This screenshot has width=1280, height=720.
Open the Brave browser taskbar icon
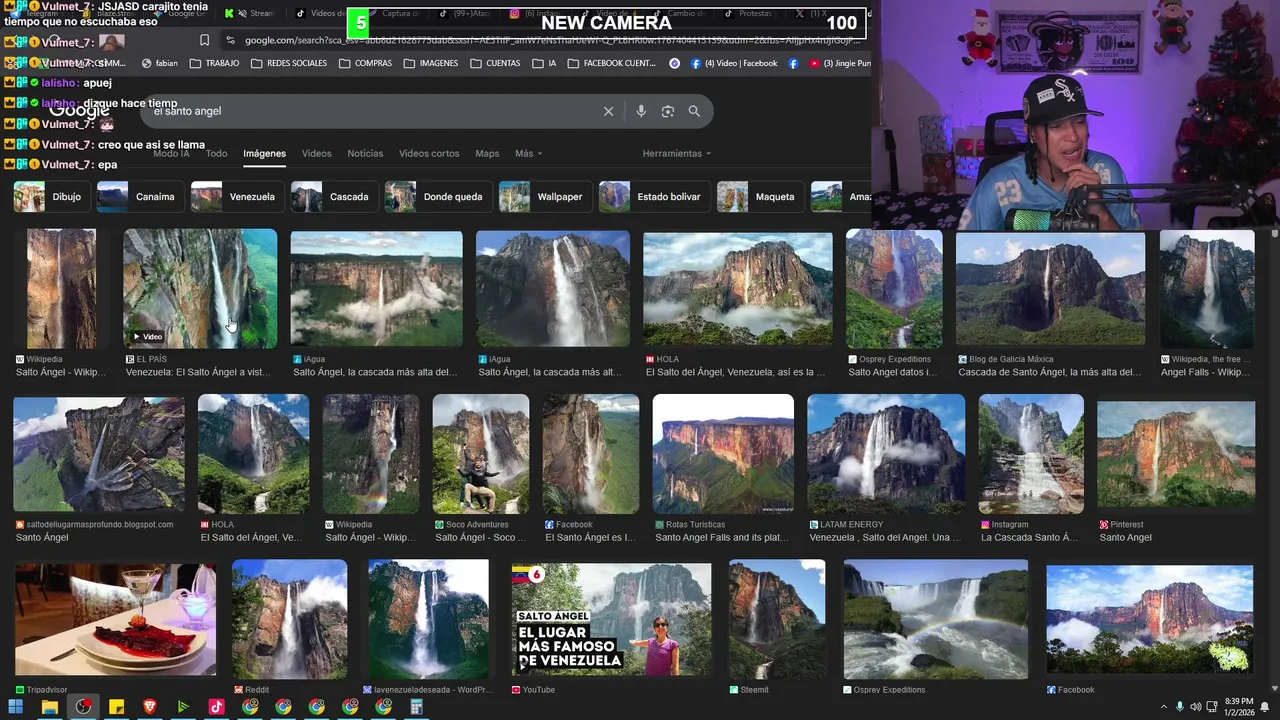[x=150, y=707]
